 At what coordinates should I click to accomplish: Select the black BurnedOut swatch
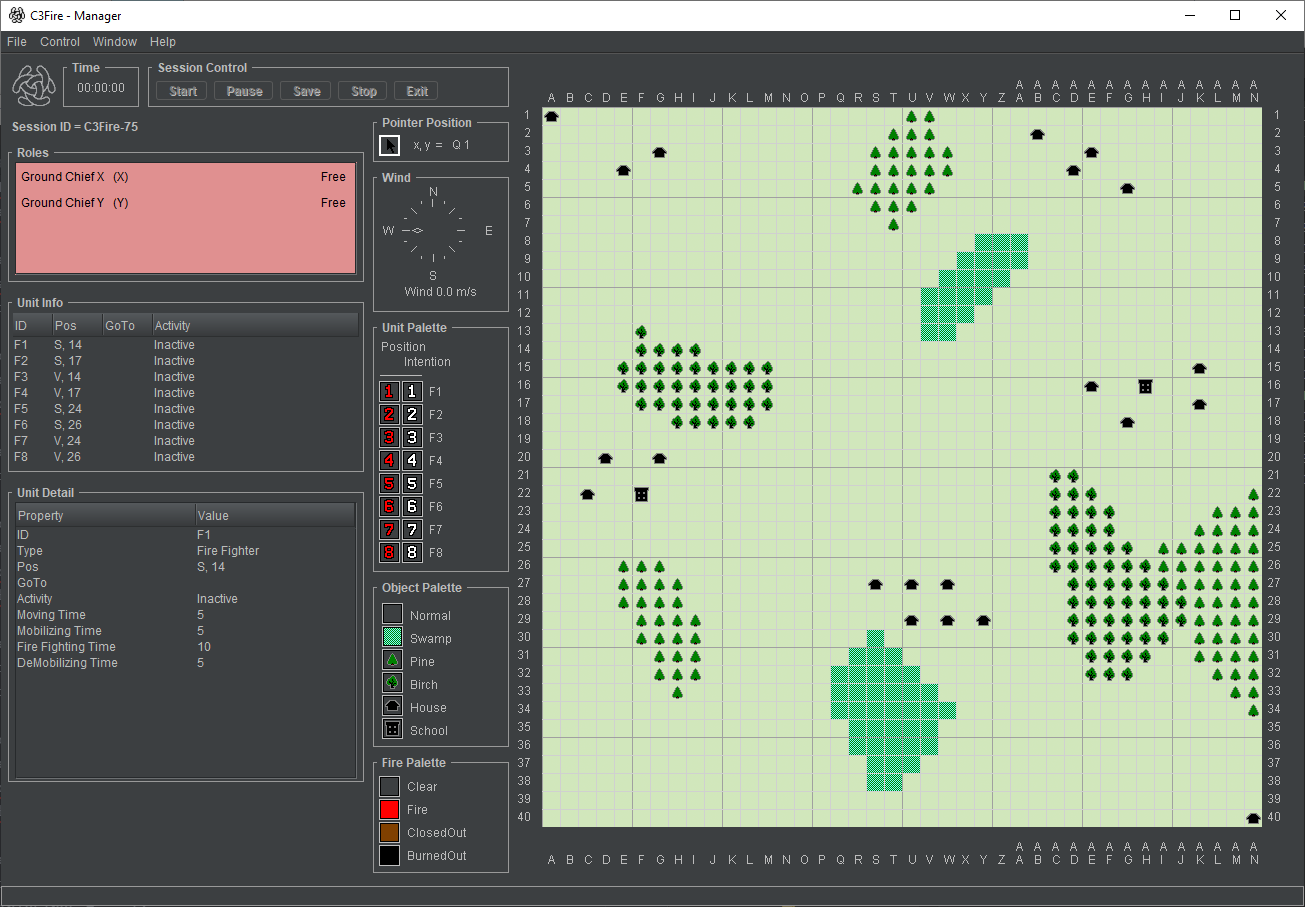click(x=390, y=856)
